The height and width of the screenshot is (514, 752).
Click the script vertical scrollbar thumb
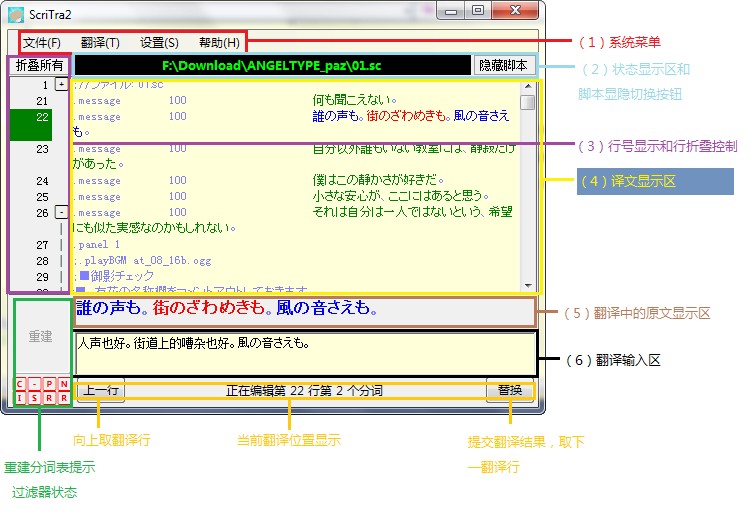[528, 102]
